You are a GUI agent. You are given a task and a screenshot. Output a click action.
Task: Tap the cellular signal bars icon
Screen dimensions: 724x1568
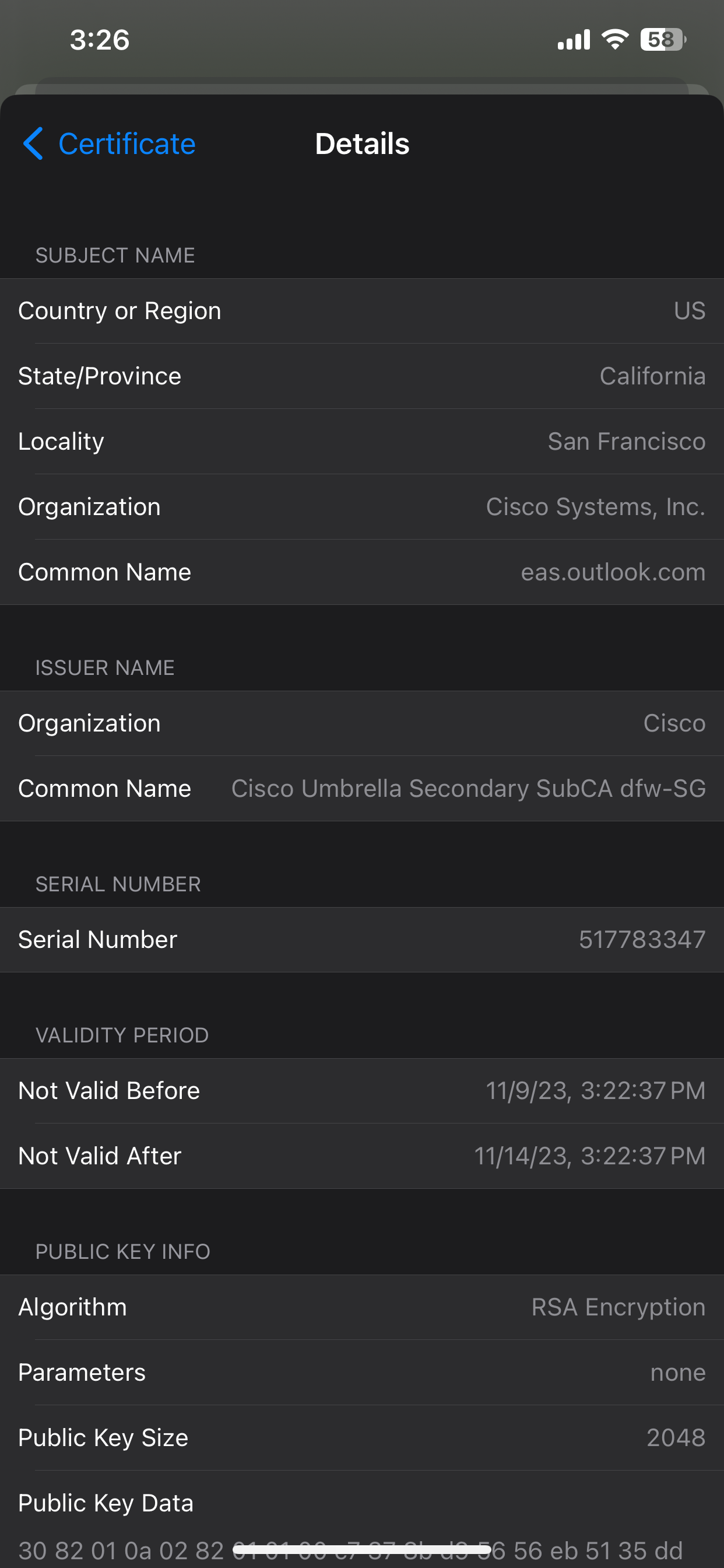pos(574,40)
